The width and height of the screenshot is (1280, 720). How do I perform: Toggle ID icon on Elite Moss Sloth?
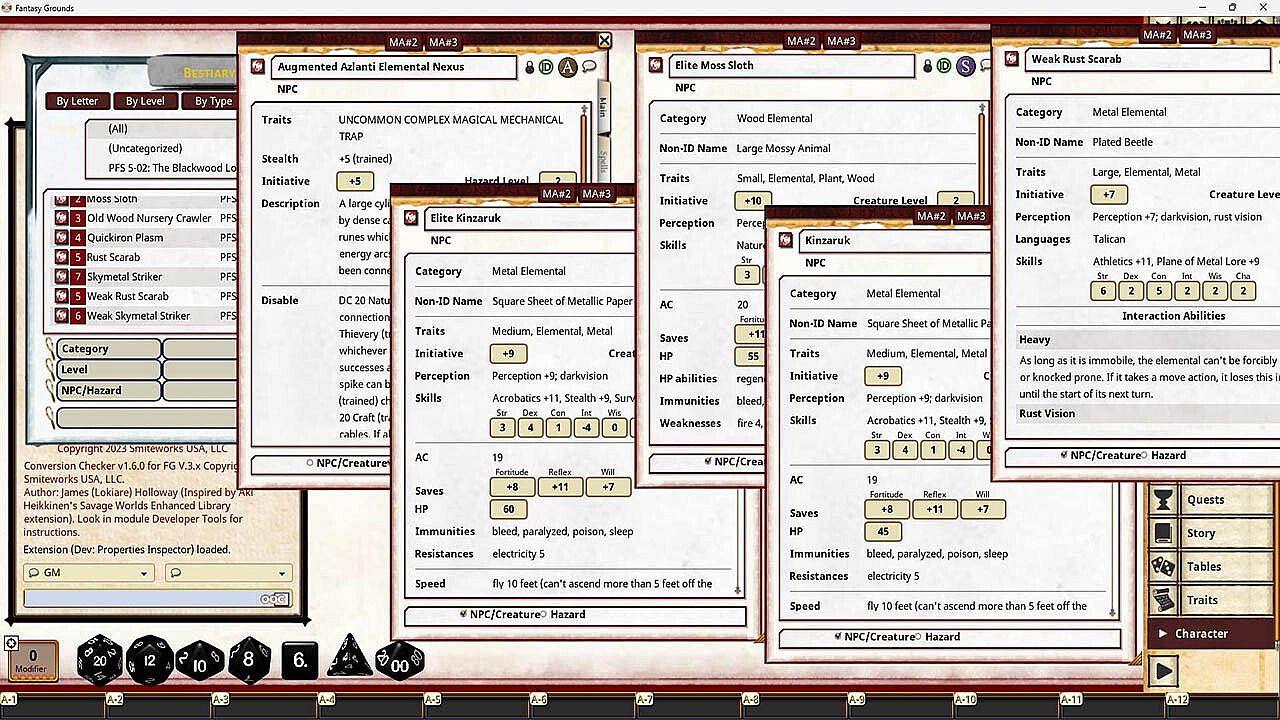[x=943, y=66]
